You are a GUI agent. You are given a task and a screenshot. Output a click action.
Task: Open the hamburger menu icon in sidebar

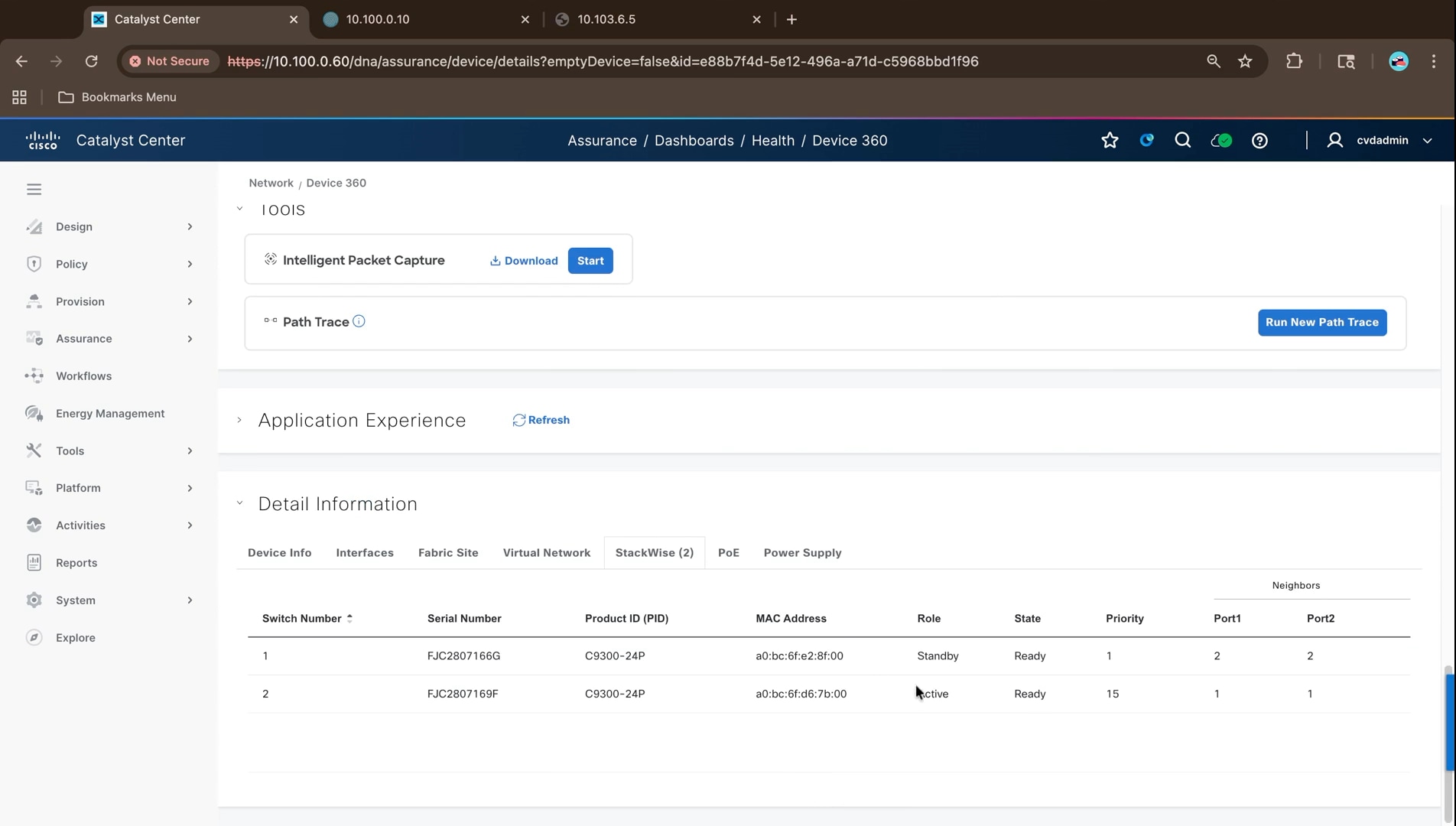[x=34, y=189]
